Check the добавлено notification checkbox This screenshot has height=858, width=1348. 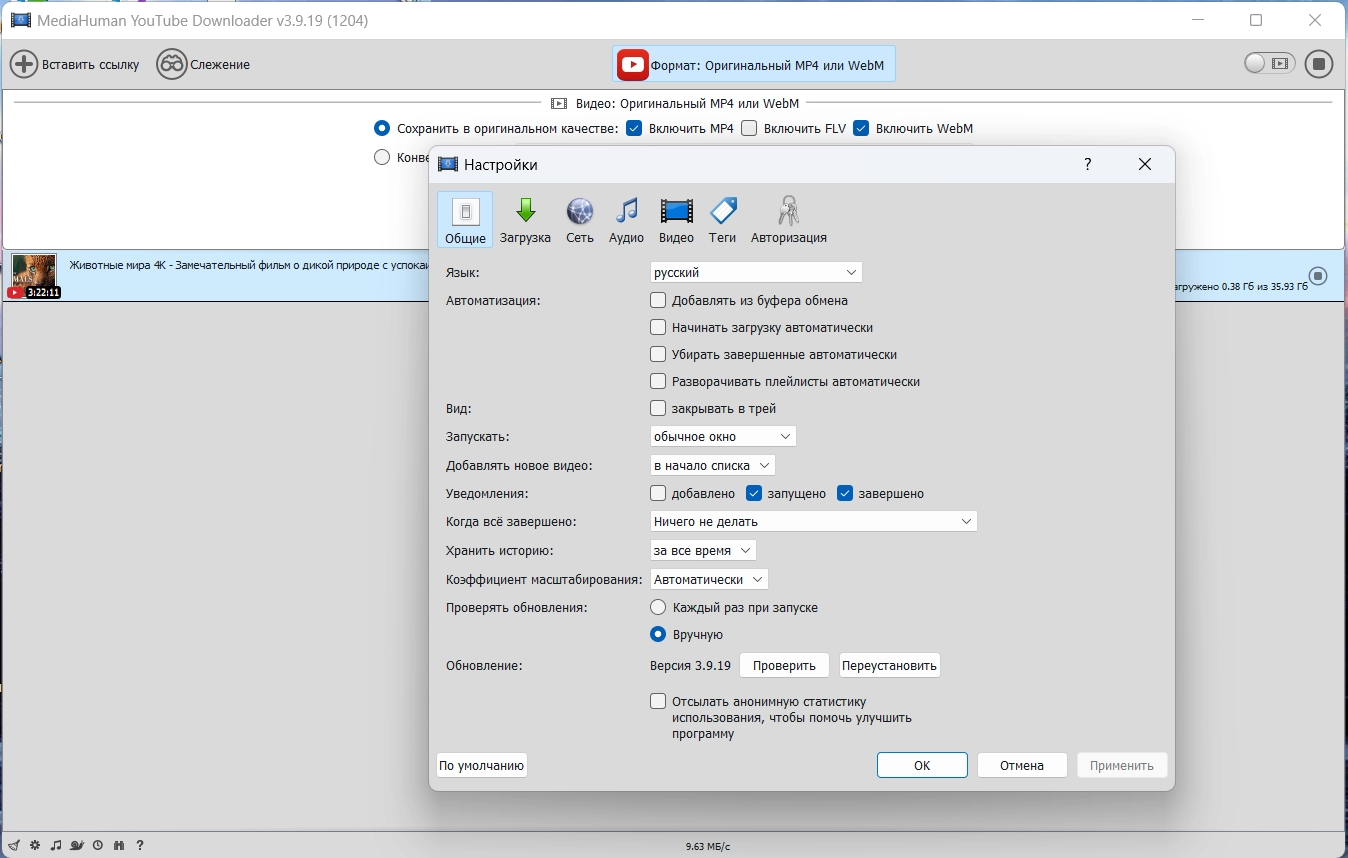coord(658,493)
